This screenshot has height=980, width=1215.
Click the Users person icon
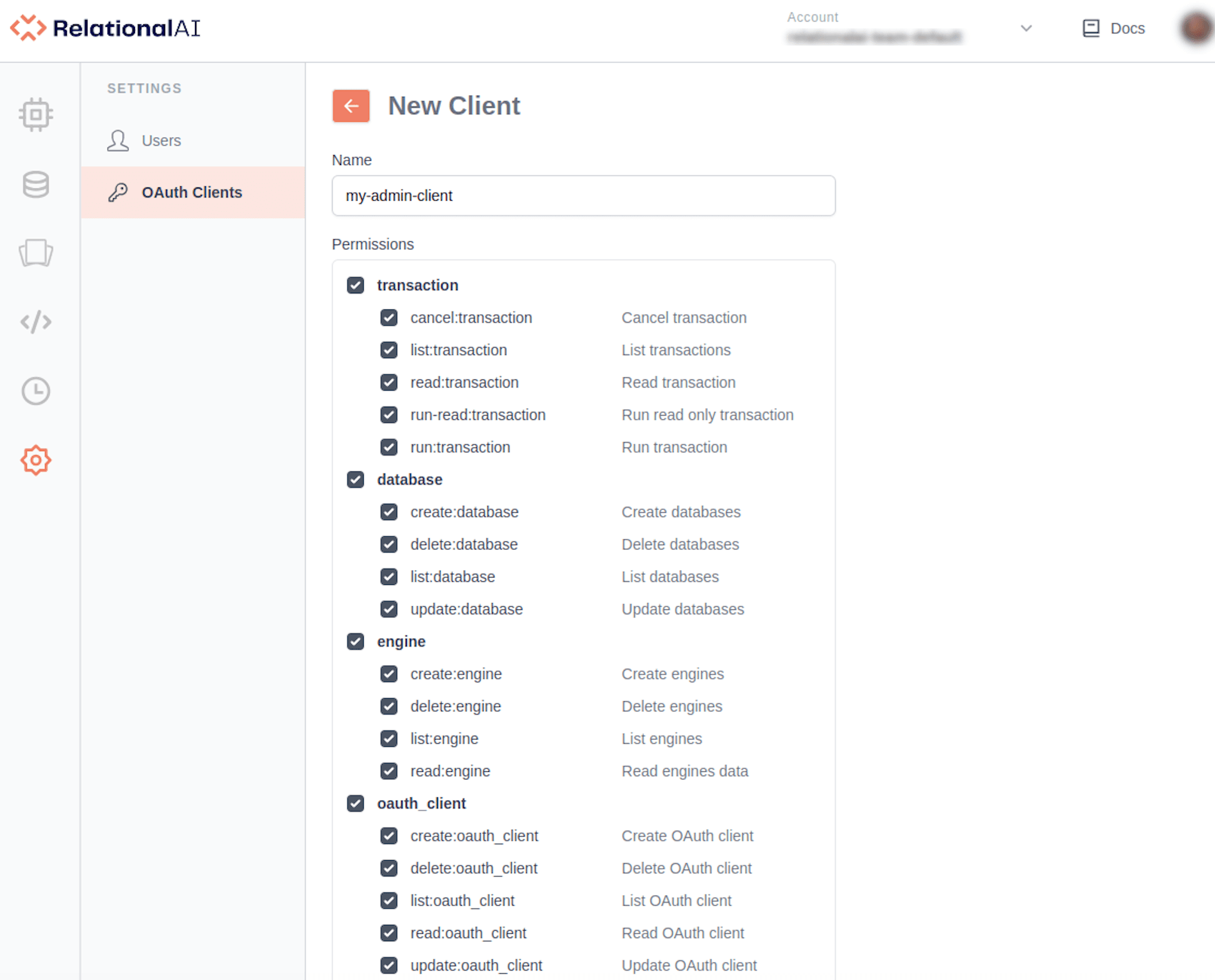pyautogui.click(x=117, y=141)
